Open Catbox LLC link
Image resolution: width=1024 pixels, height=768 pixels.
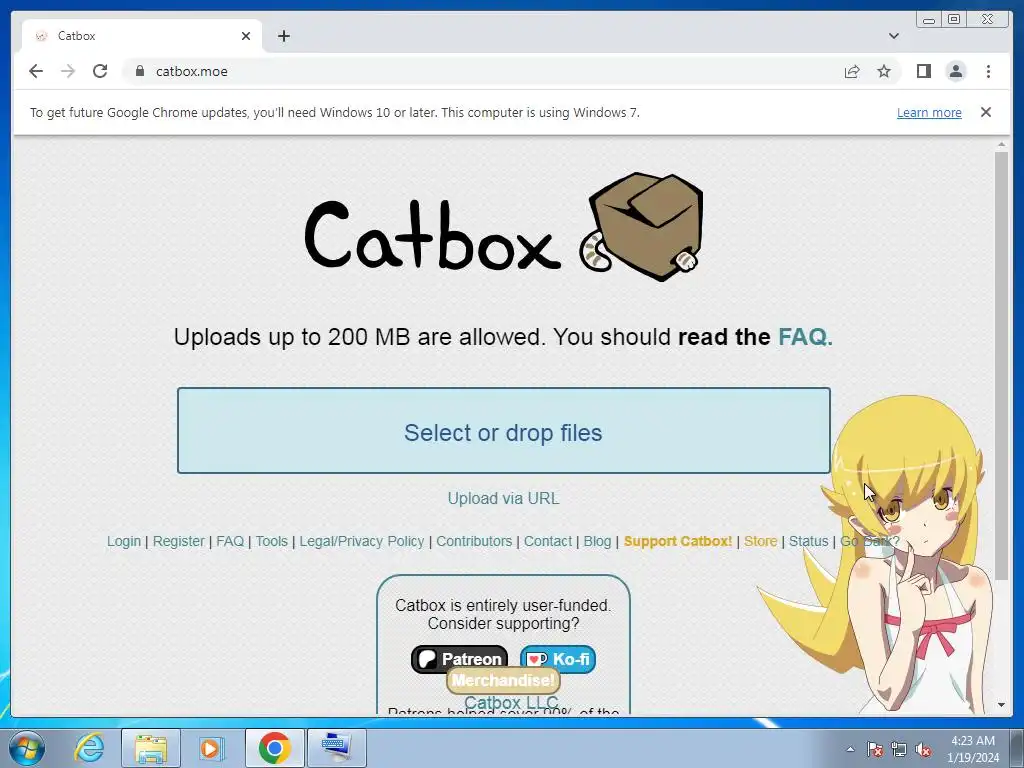coord(511,703)
